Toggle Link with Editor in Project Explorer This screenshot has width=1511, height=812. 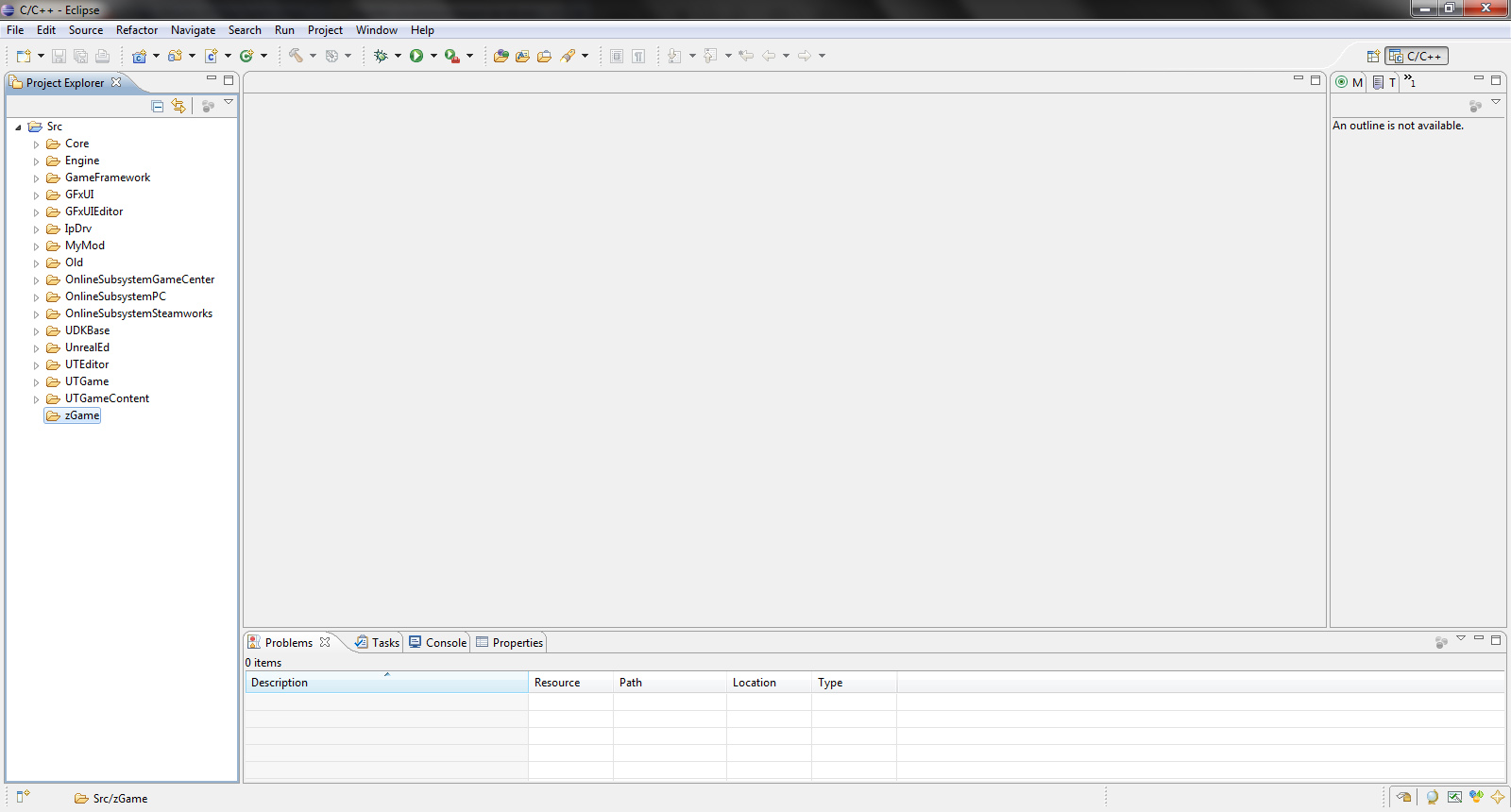[178, 106]
